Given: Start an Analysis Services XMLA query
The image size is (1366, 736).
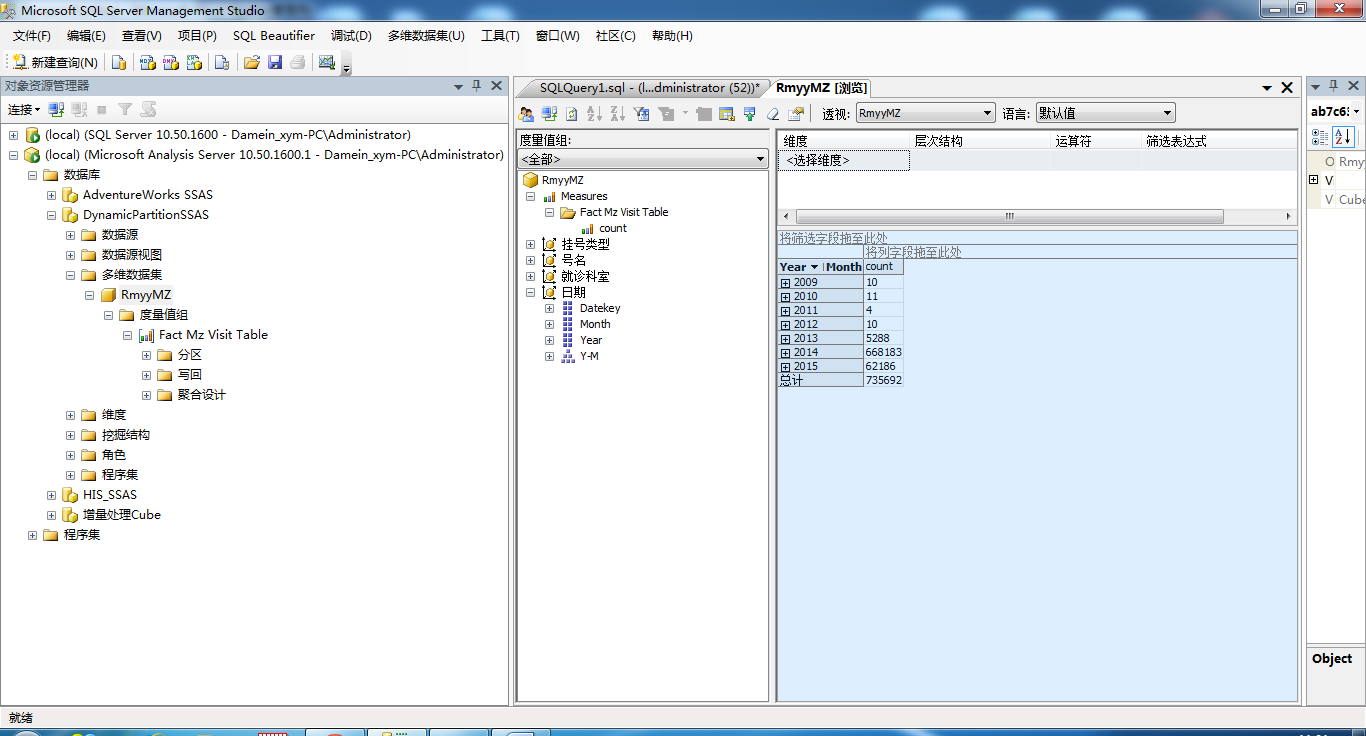Looking at the screenshot, I should pos(195,62).
